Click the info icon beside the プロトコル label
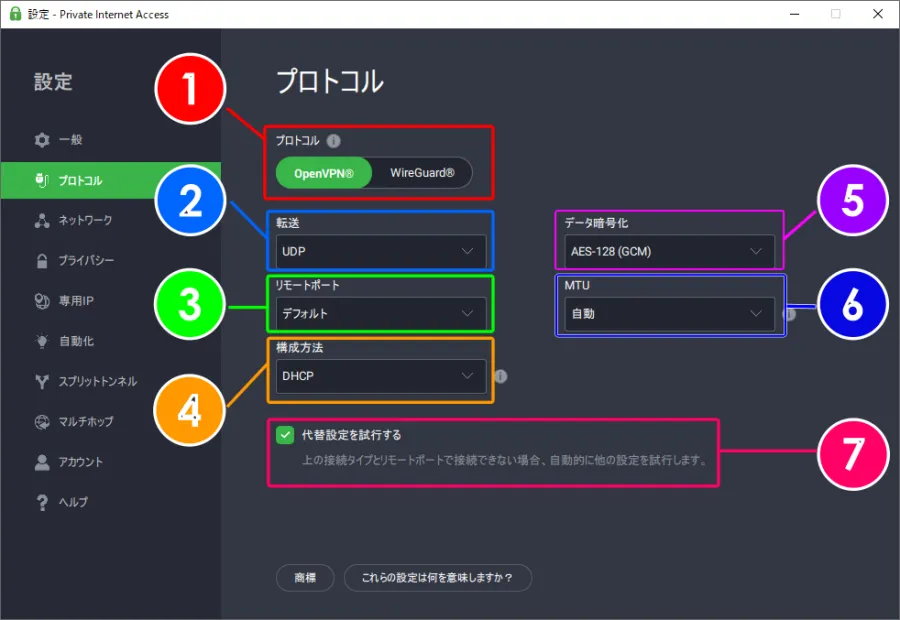Viewport: 900px width, 620px height. 333,141
